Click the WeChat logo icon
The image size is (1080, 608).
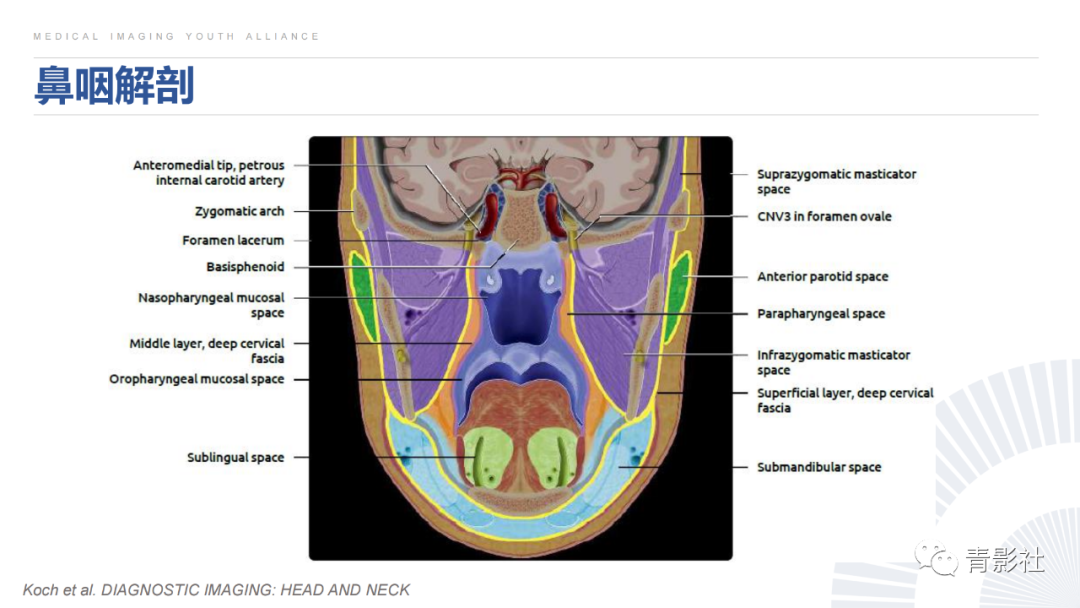[936, 559]
